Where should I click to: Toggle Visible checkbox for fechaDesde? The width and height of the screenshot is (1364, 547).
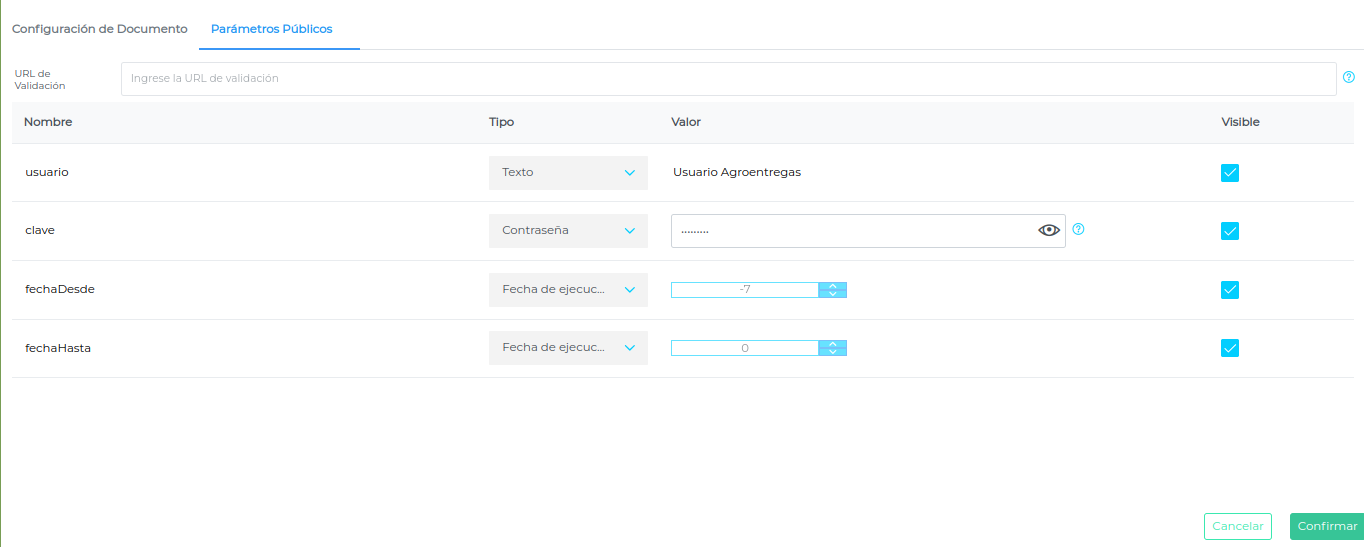pos(1230,290)
